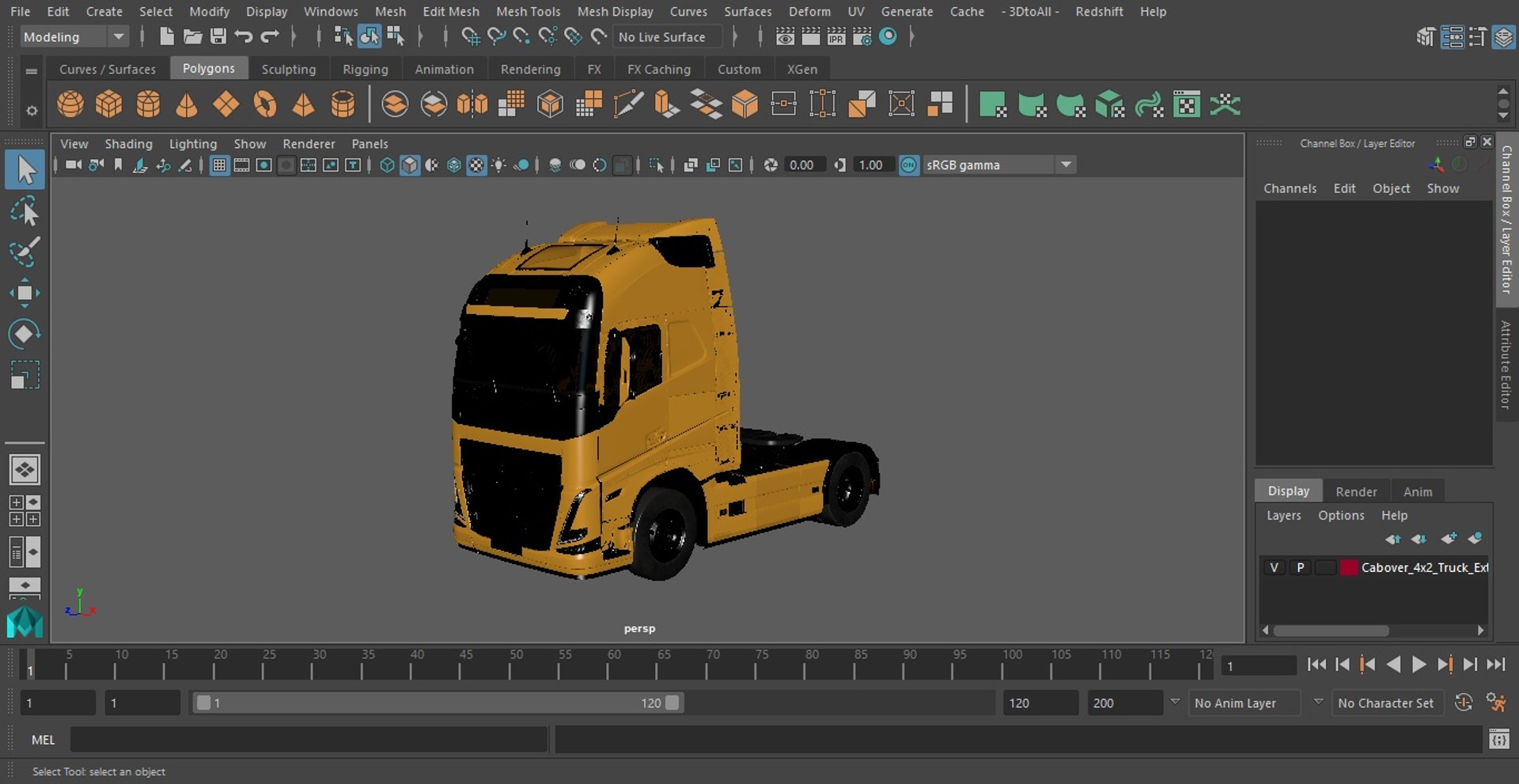The height and width of the screenshot is (784, 1519).
Task: Open the Mesh Tools menu
Action: click(528, 11)
